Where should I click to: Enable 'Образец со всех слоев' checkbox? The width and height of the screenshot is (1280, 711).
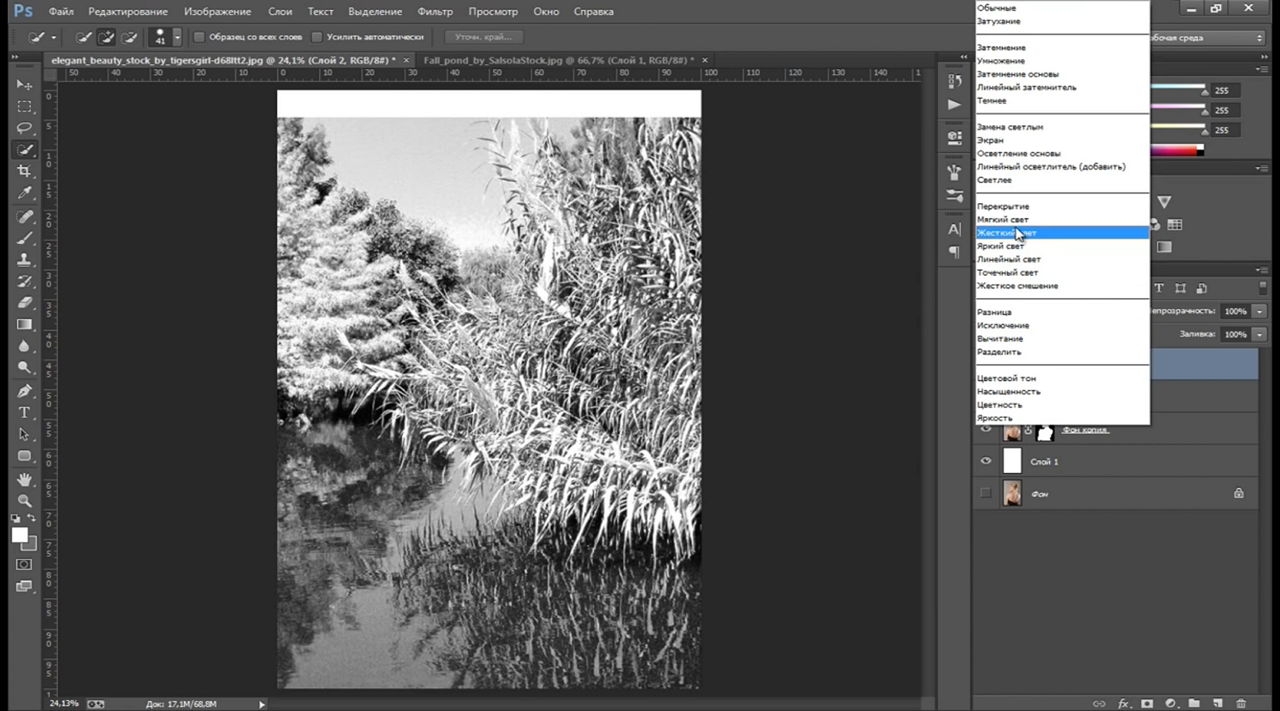(199, 37)
